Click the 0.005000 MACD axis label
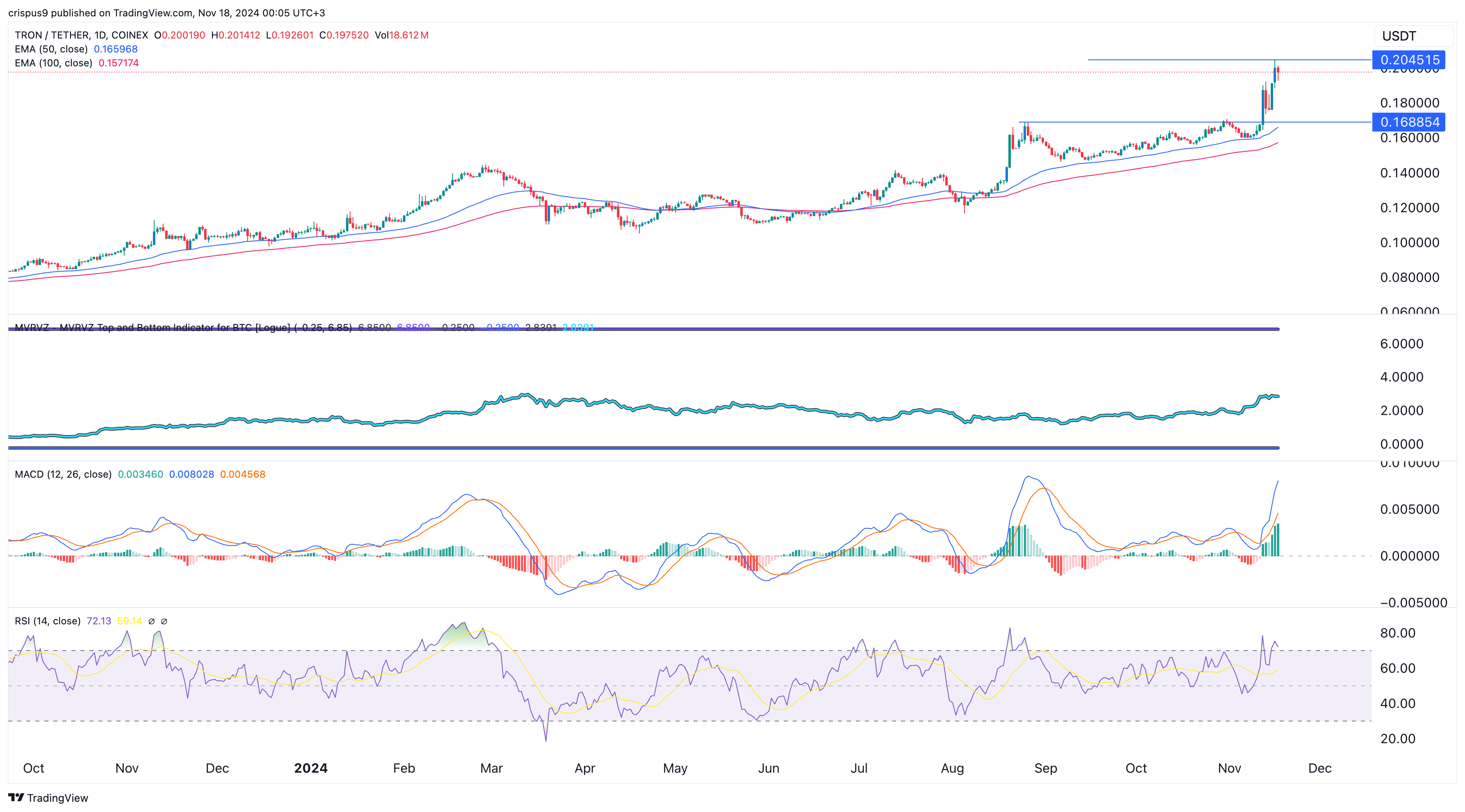This screenshot has height=812, width=1465. tap(1410, 509)
